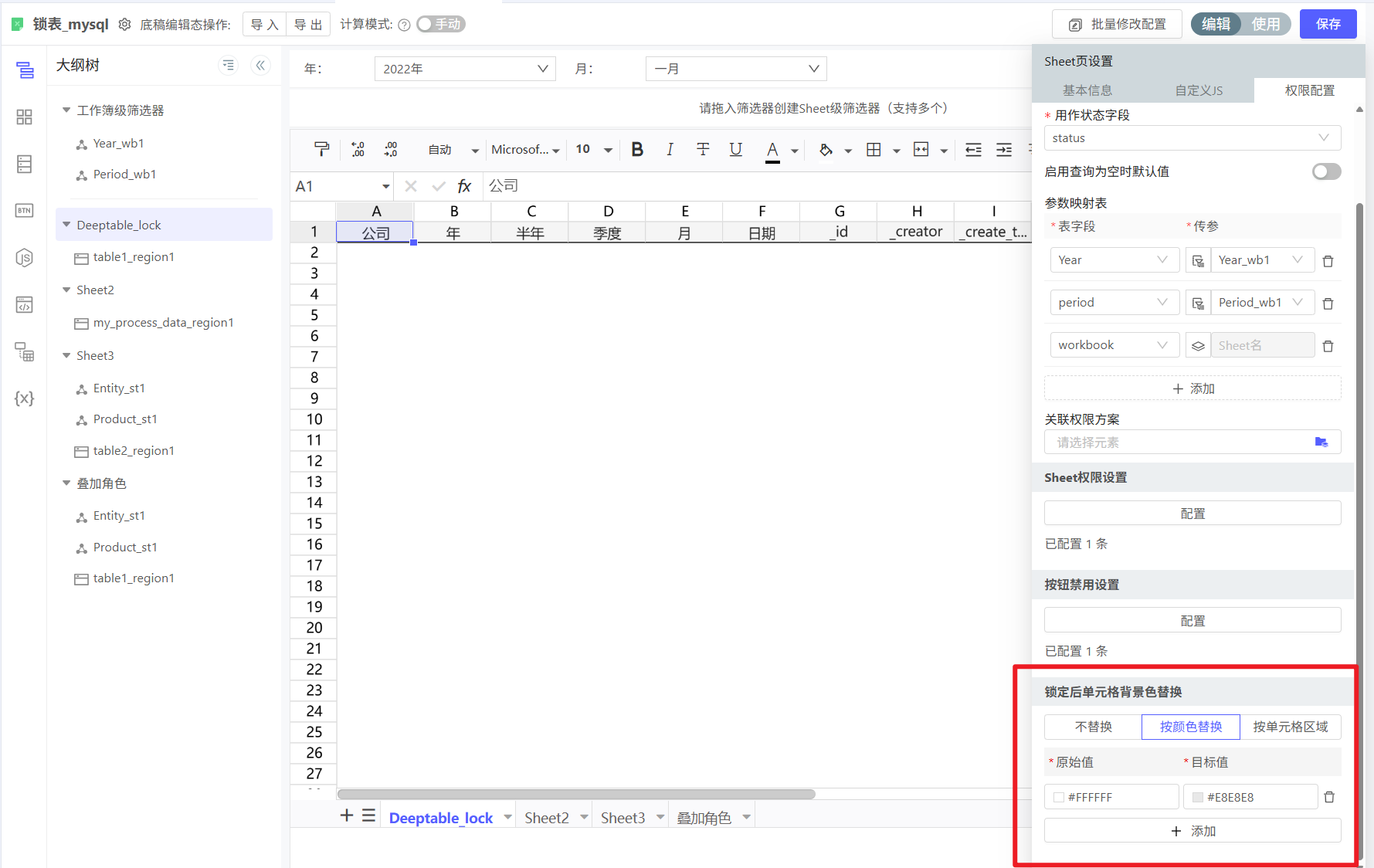
Task: Toggle strikethrough text formatting
Action: [x=702, y=150]
